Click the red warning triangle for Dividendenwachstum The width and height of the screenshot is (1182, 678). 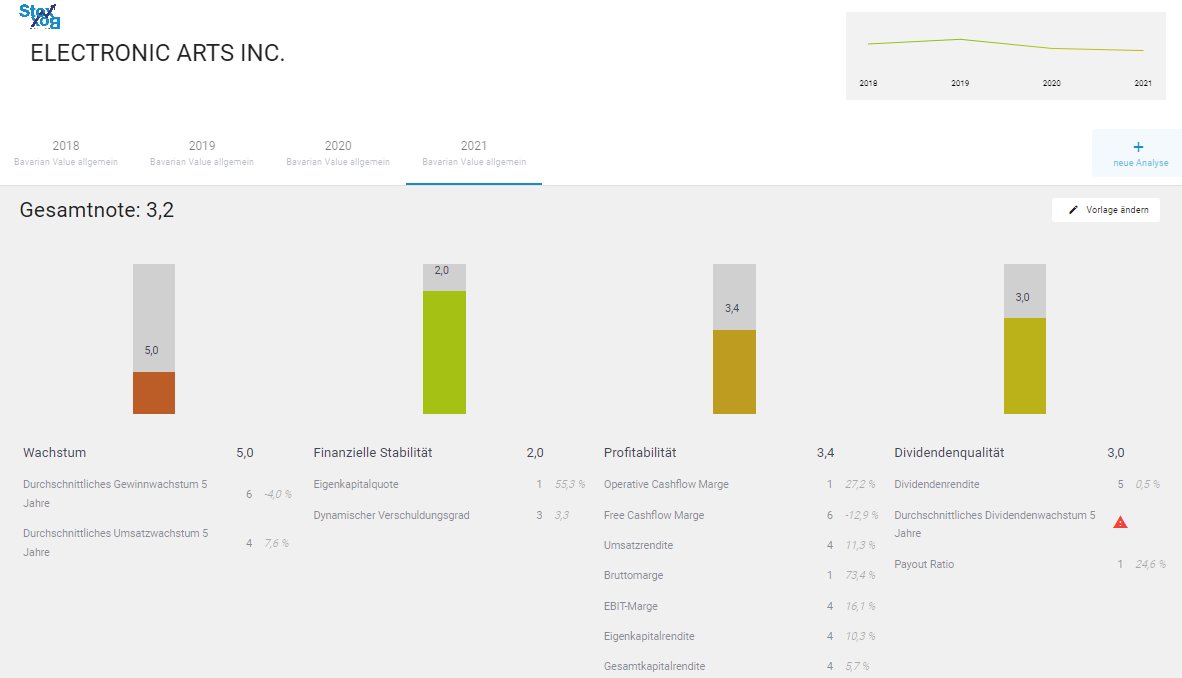1120,522
